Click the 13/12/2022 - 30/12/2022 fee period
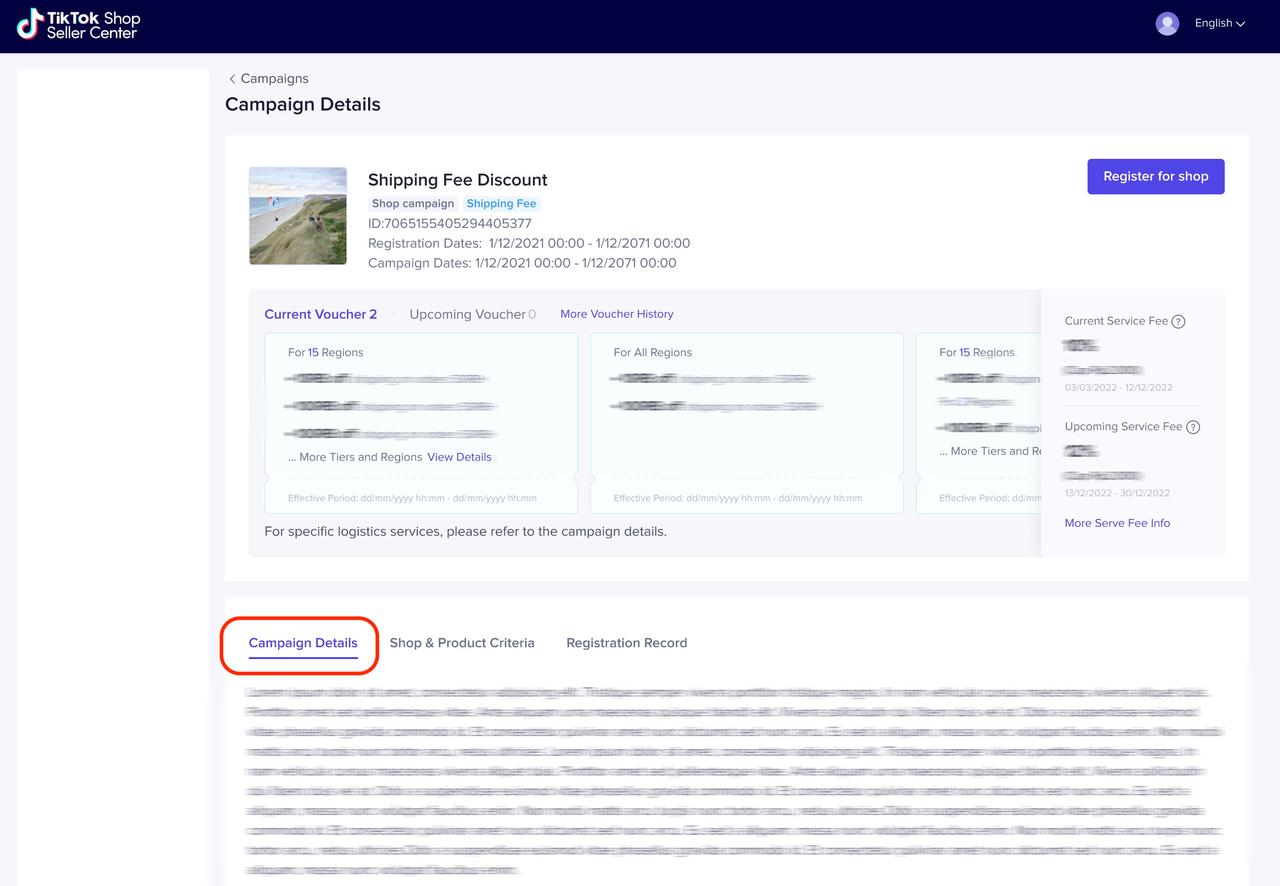The width and height of the screenshot is (1280, 886). 1117,493
